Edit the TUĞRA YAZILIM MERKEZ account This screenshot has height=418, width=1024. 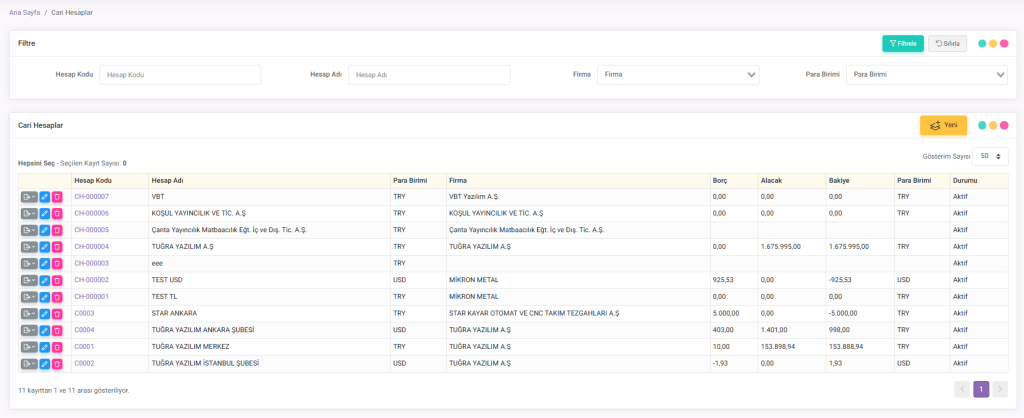coord(45,347)
